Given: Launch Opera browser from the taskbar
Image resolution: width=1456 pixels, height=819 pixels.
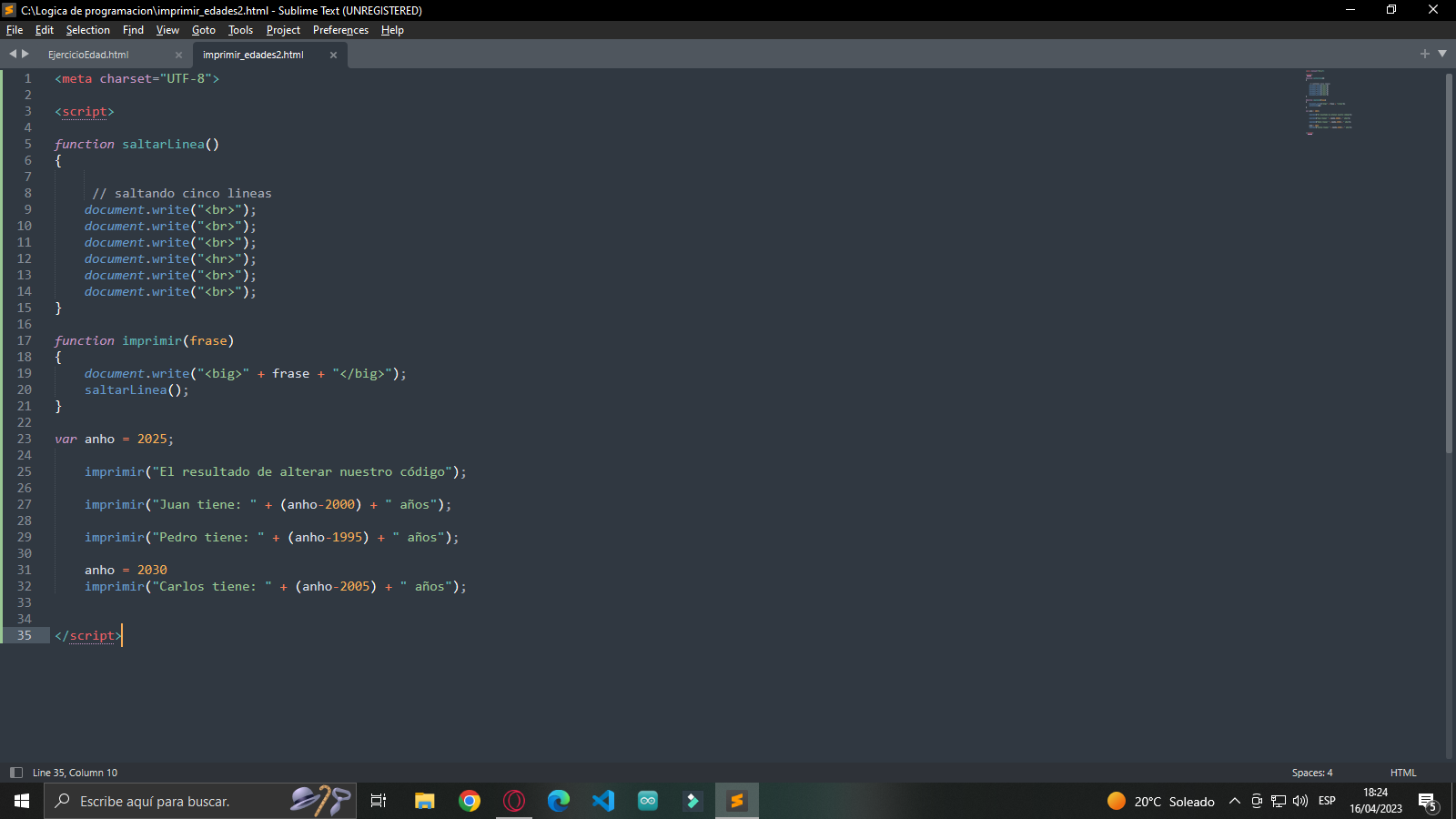Looking at the screenshot, I should point(514,801).
